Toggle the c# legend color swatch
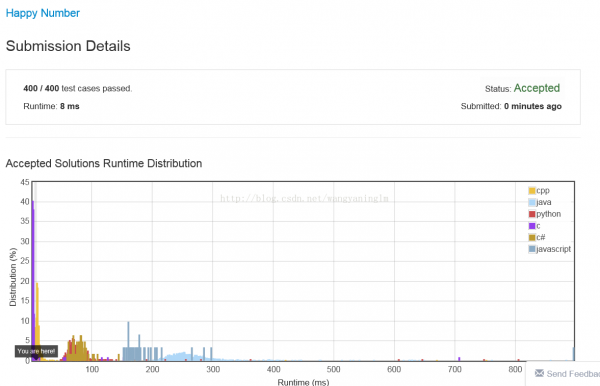 point(532,238)
